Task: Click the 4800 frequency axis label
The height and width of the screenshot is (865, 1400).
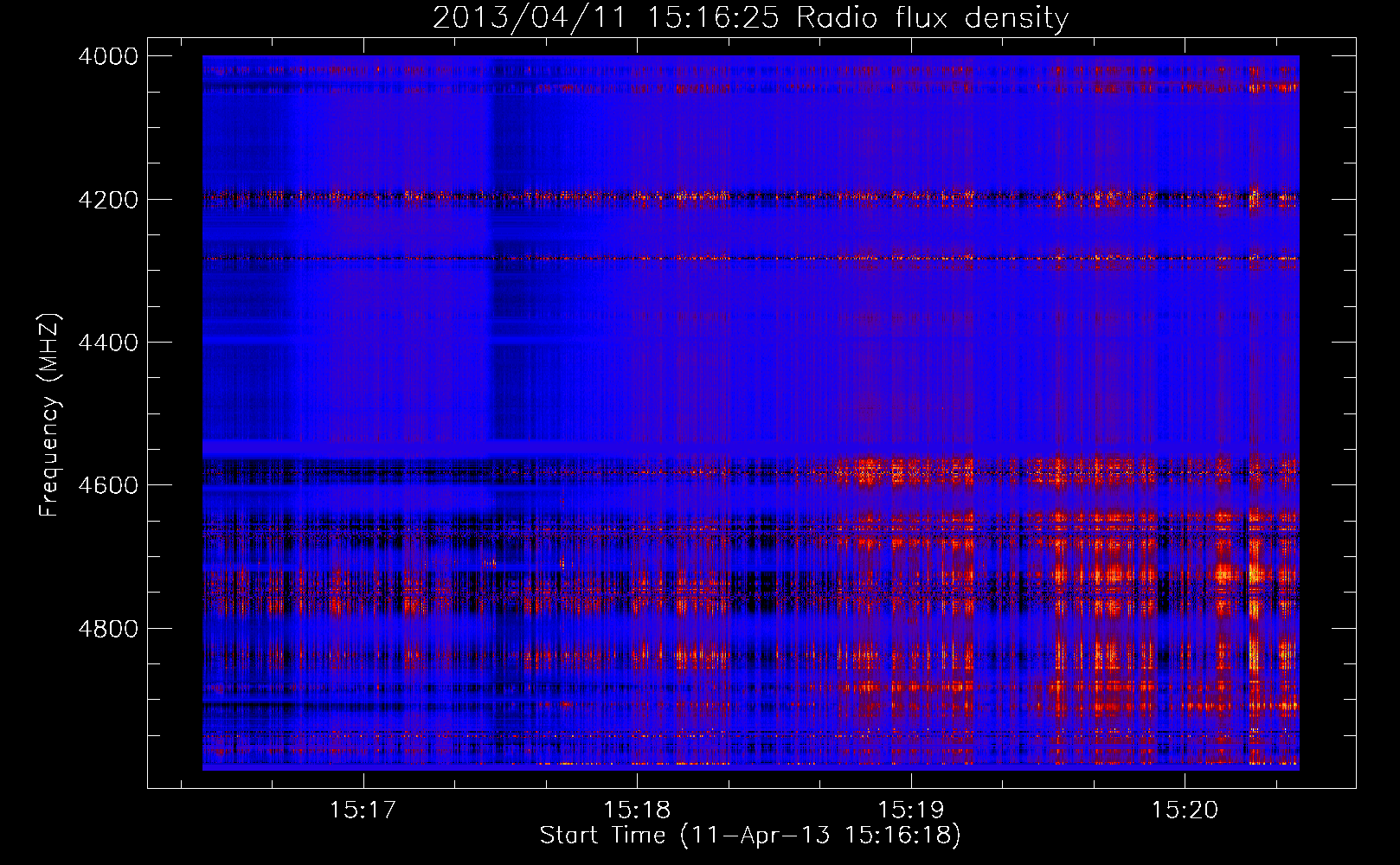Action: coord(108,628)
